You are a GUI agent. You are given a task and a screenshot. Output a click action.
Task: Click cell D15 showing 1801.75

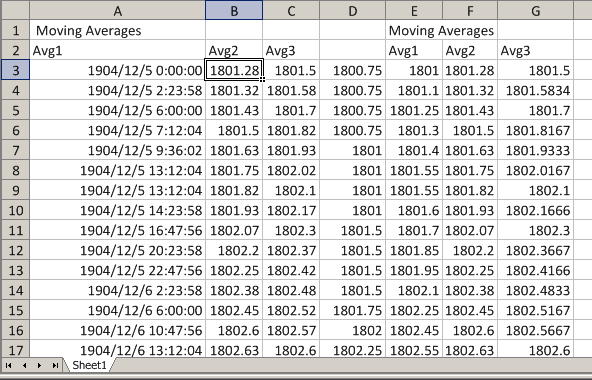[x=352, y=310]
